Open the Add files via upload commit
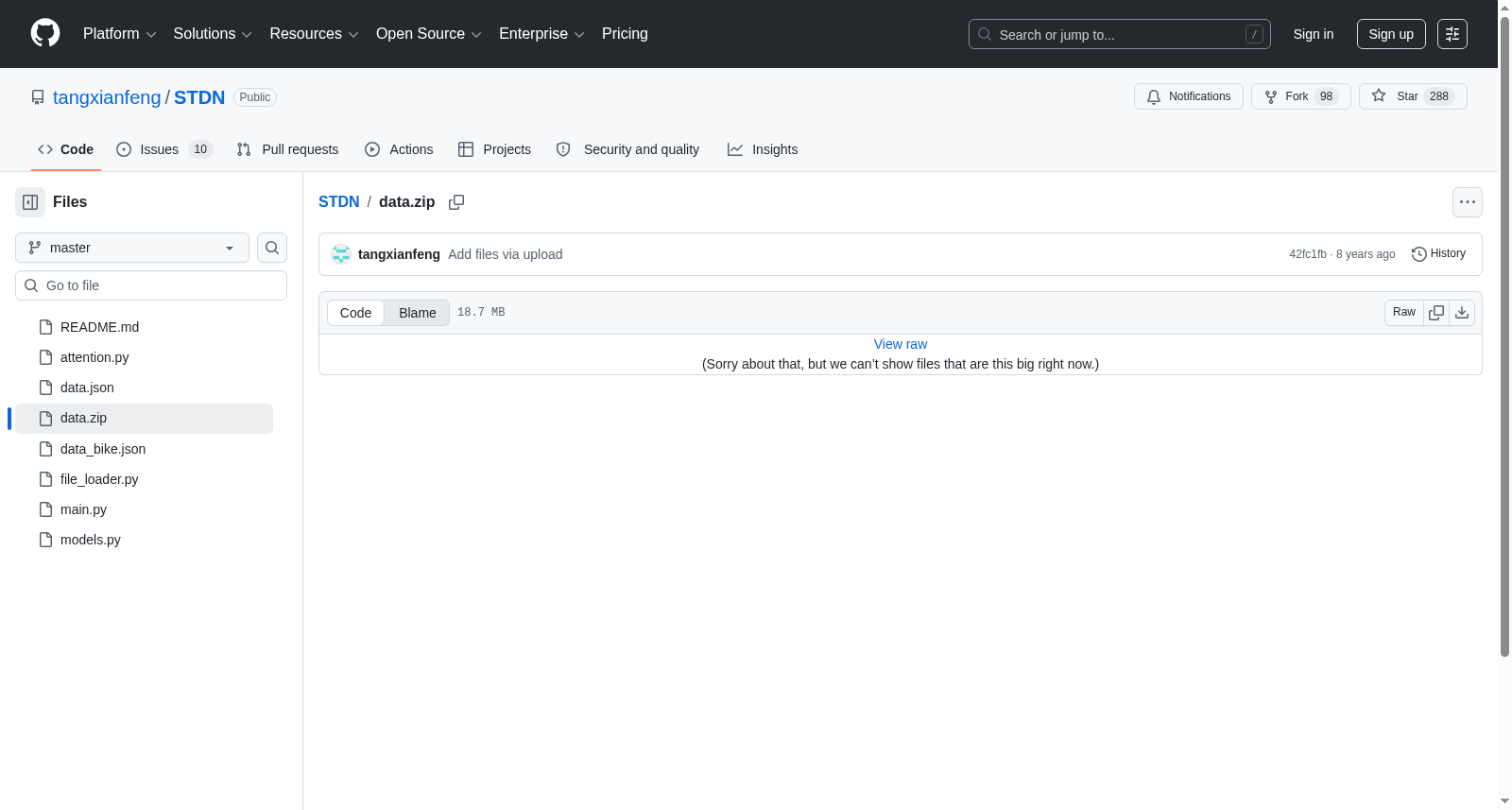This screenshot has width=1512, height=810. click(506, 254)
